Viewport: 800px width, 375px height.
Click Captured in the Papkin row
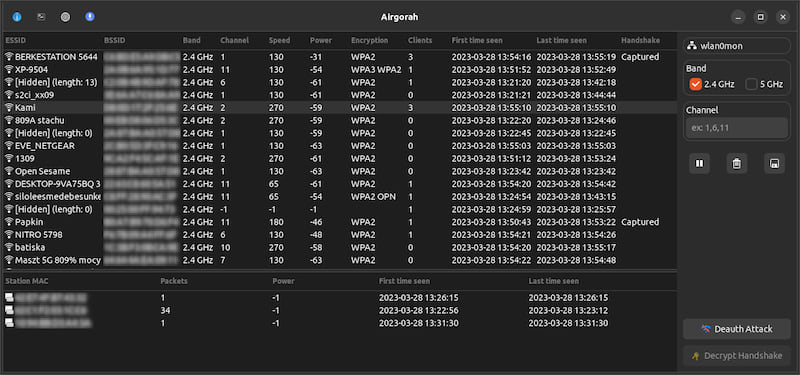[640, 222]
